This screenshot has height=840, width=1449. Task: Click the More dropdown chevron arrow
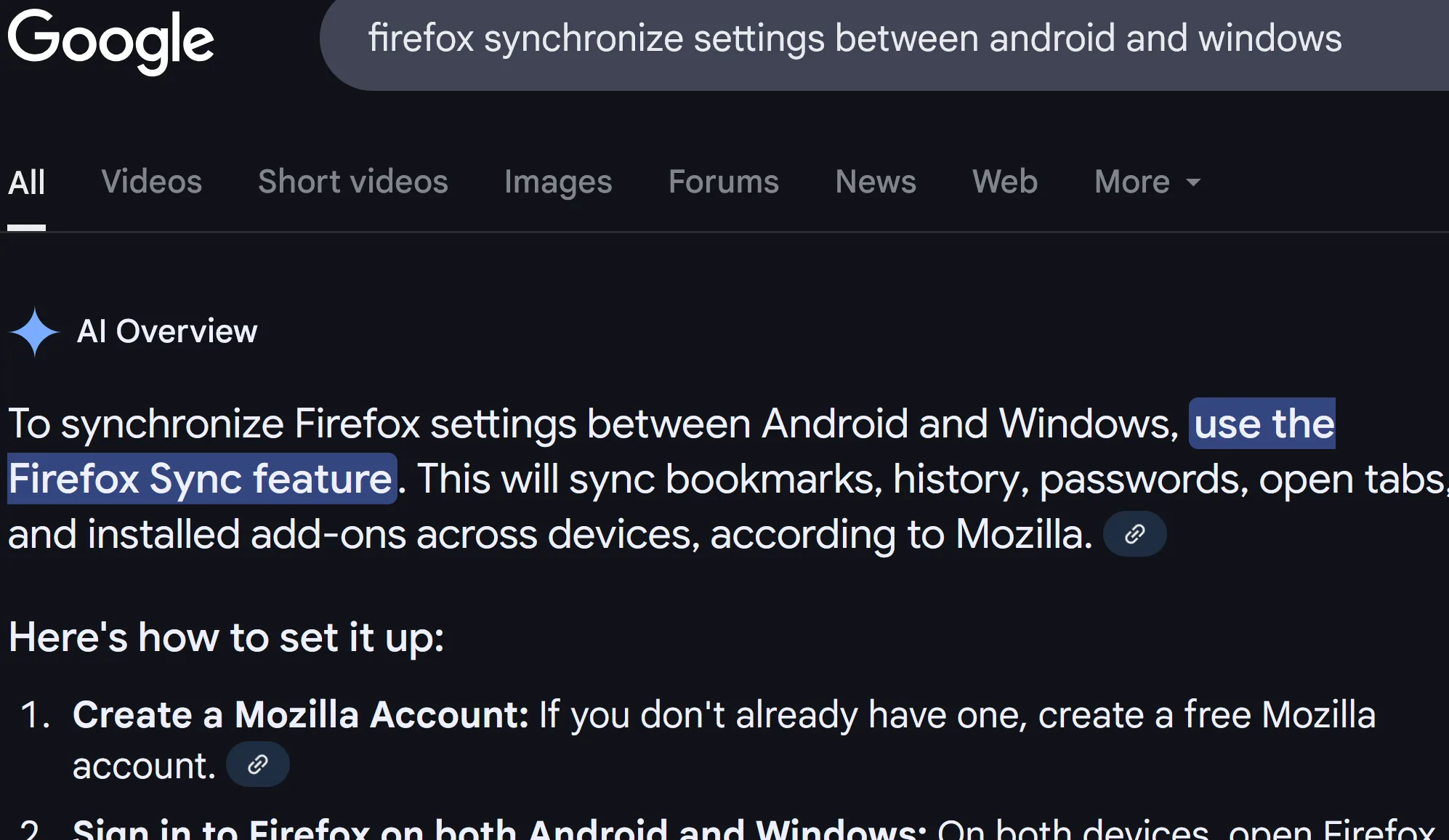[x=1193, y=183]
